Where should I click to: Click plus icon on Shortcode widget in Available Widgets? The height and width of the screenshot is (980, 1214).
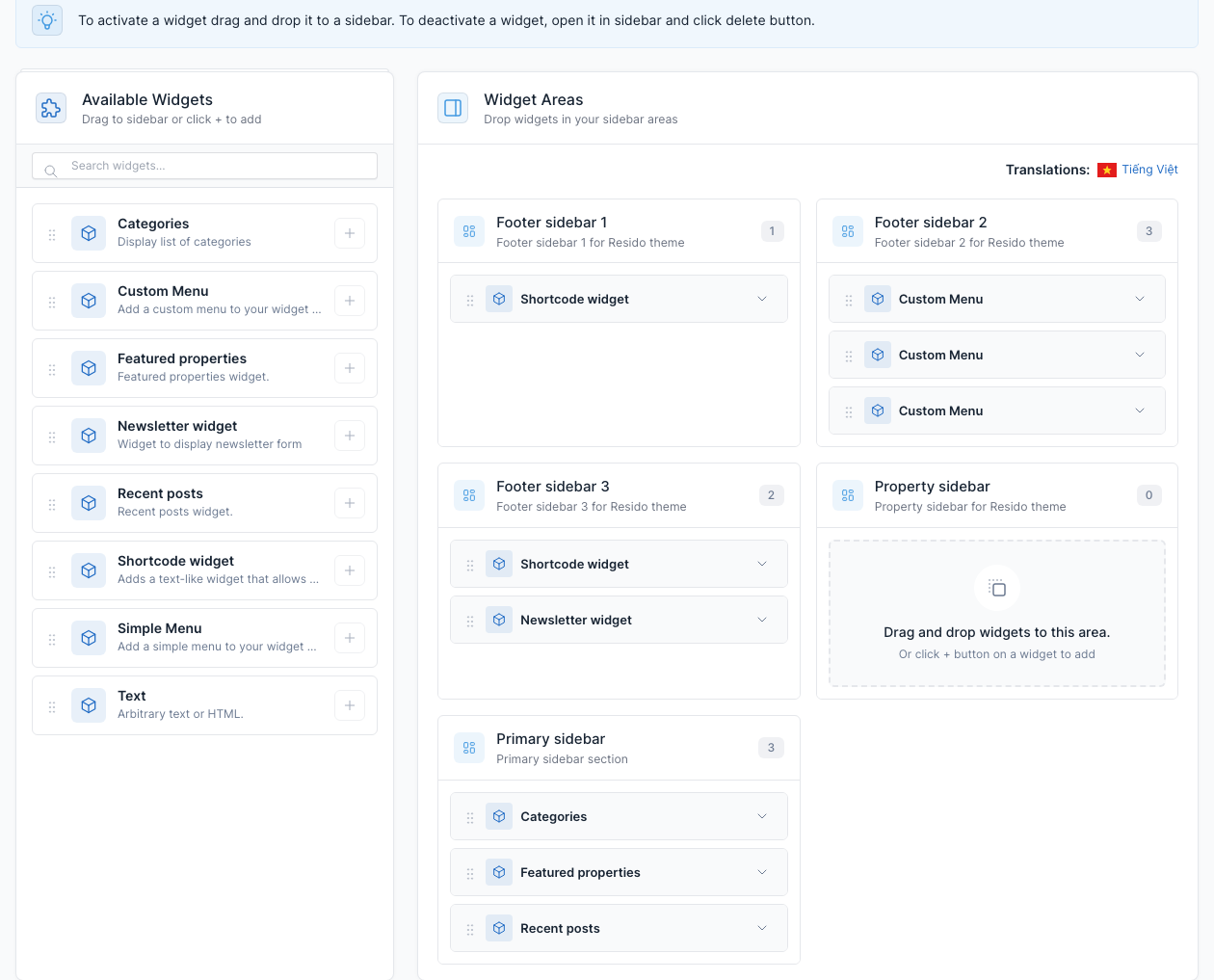tap(350, 570)
